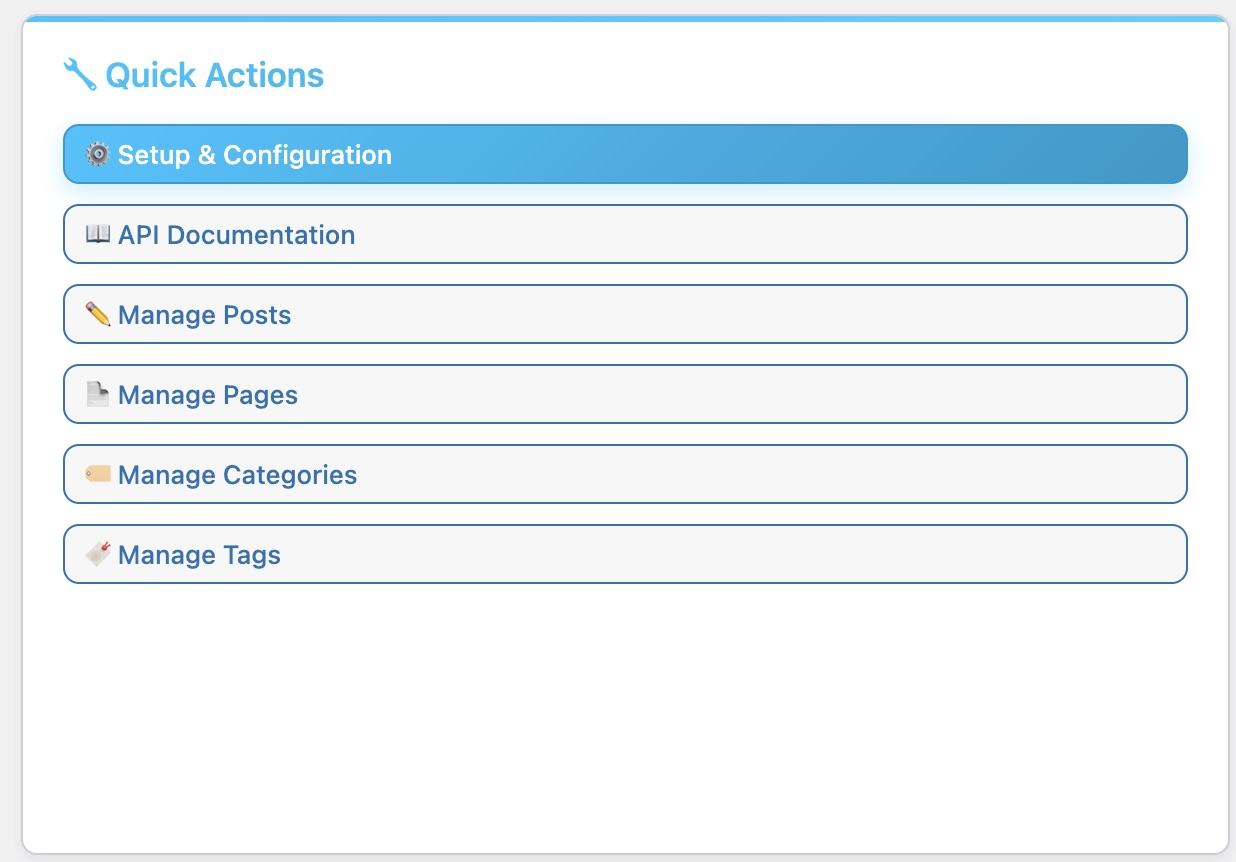Click the Manage Tags label text

pyautogui.click(x=198, y=554)
